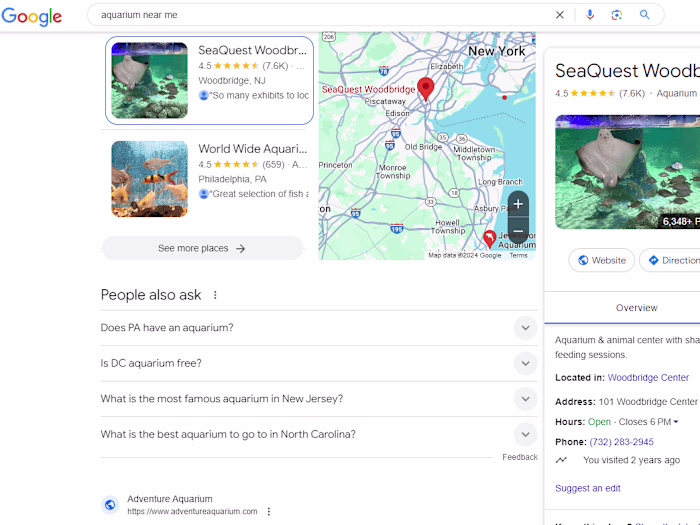700x525 pixels.
Task: Open Adventure Aquarium search result
Action: tap(170, 499)
